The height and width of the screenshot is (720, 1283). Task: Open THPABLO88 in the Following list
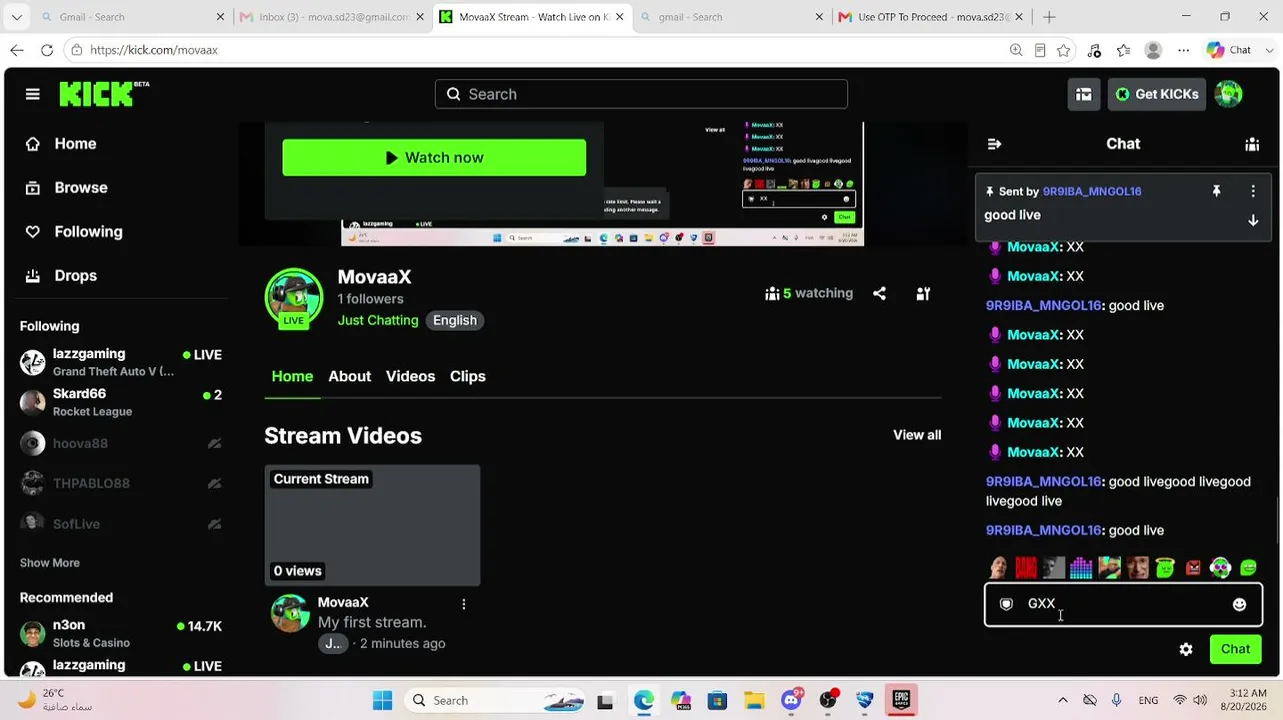pyautogui.click(x=121, y=483)
